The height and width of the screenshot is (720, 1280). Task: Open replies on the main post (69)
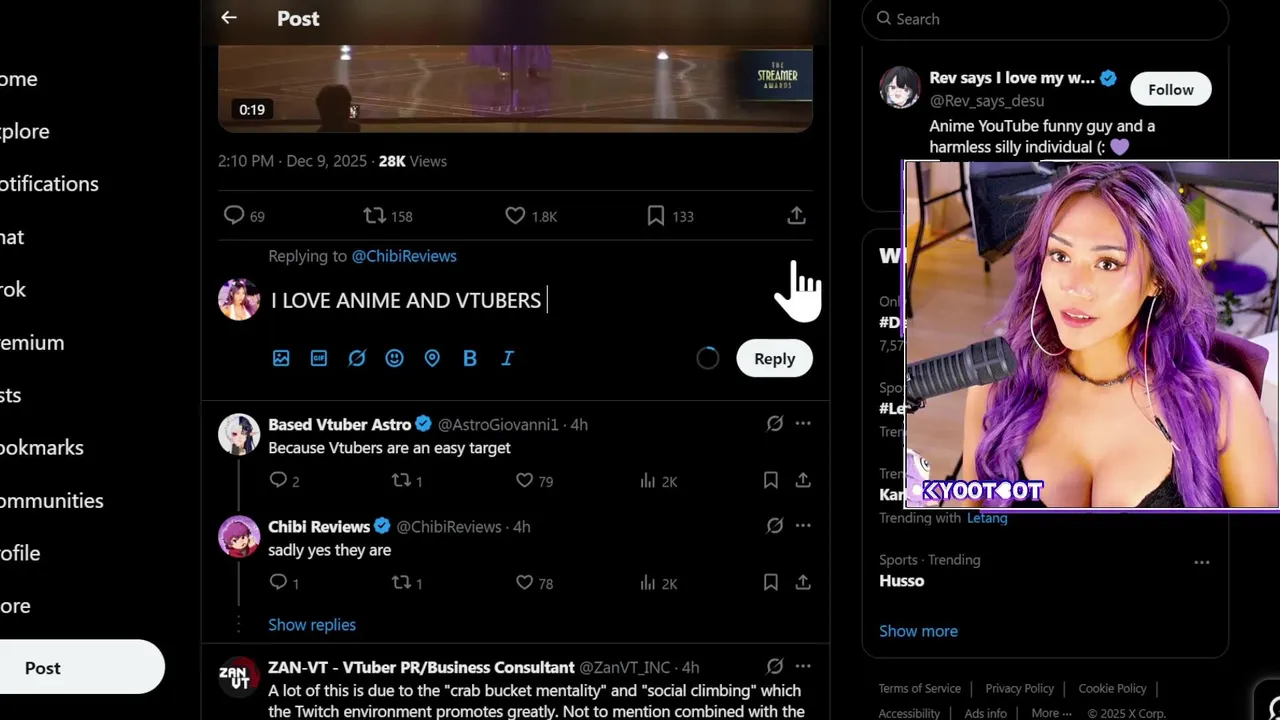point(244,216)
